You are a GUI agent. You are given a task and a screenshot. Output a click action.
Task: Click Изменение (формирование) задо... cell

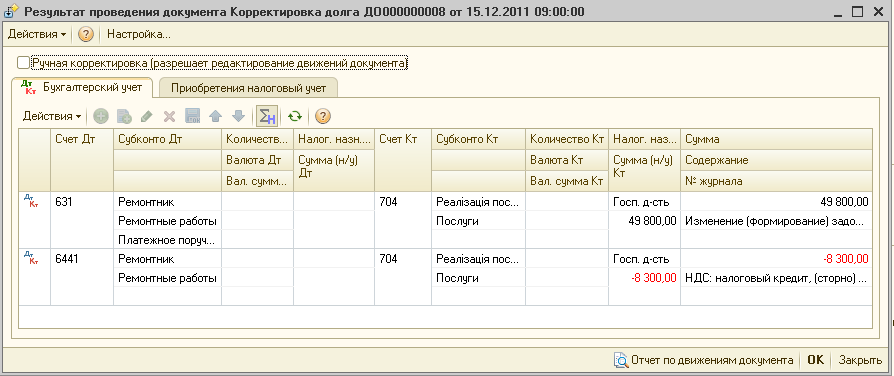click(x=776, y=221)
